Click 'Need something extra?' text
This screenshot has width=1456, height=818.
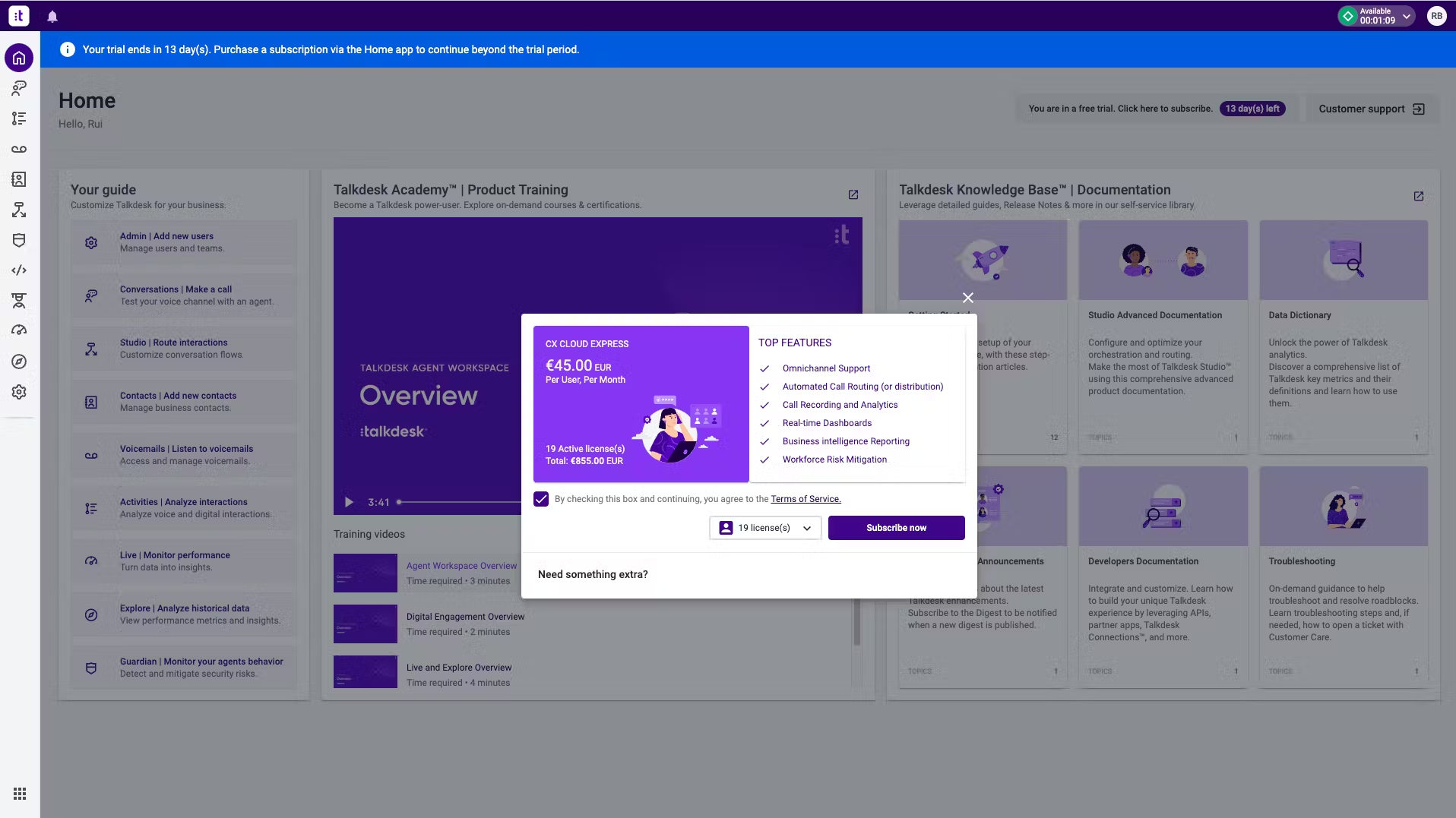pos(593,574)
